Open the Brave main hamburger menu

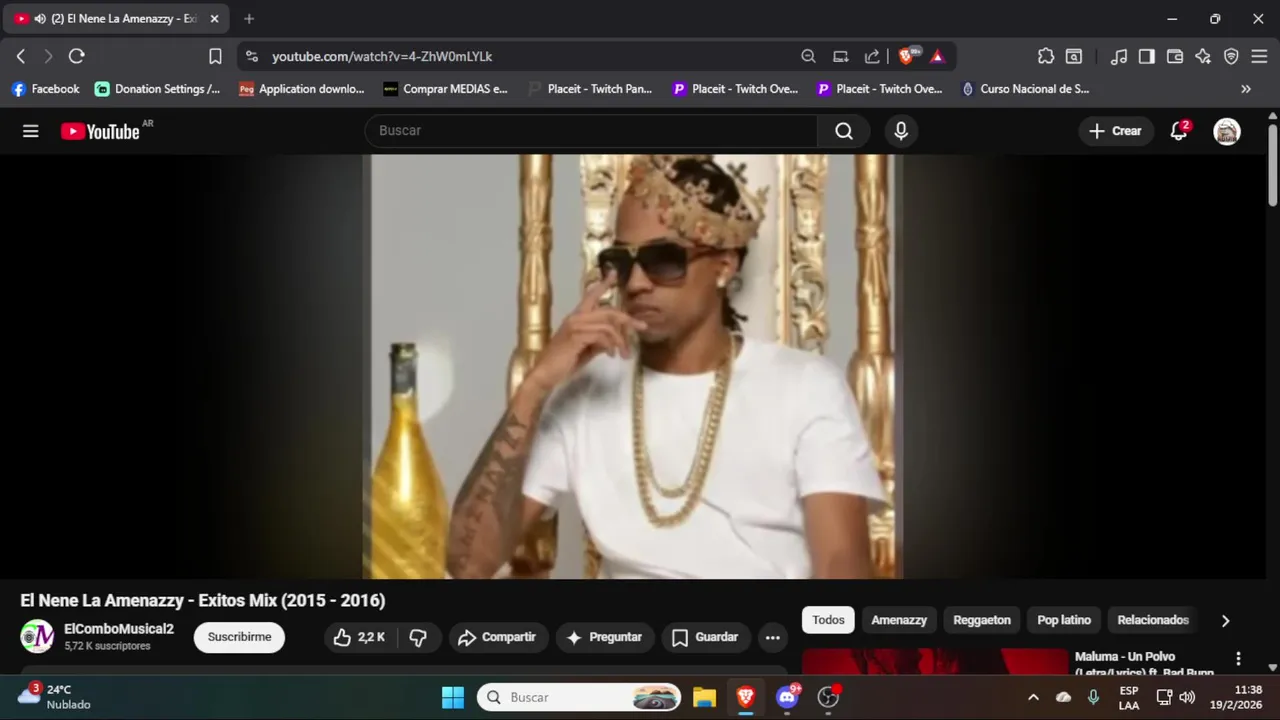click(x=1259, y=56)
